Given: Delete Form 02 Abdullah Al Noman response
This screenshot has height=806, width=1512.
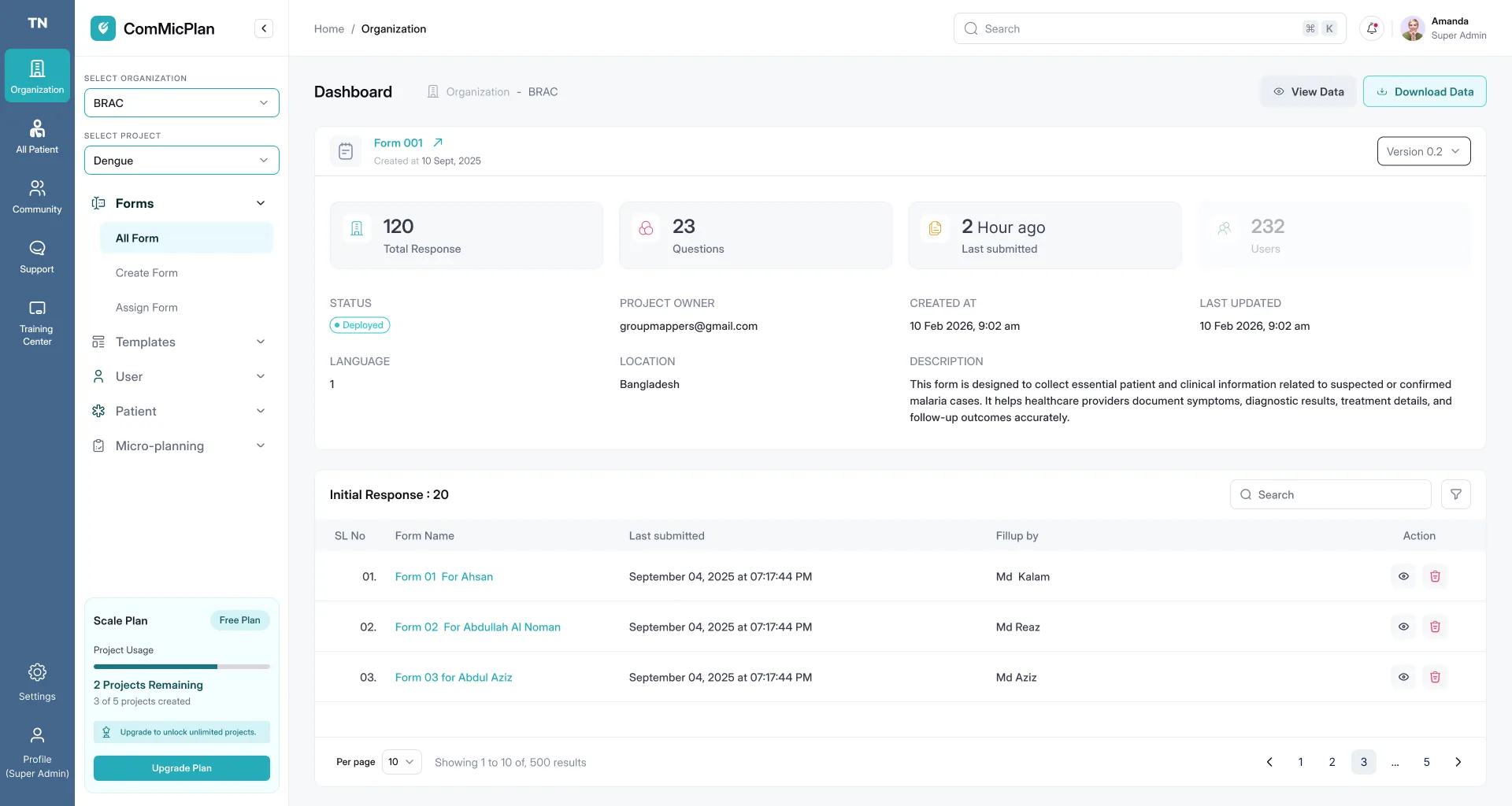Looking at the screenshot, I should coord(1435,627).
